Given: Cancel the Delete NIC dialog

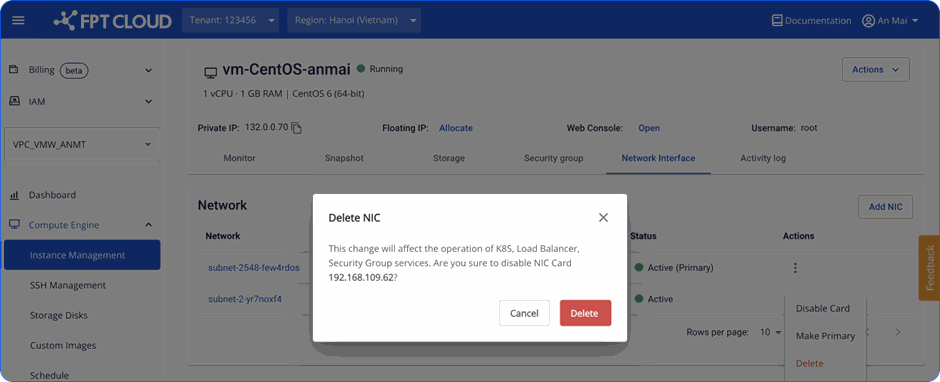Looking at the screenshot, I should click(524, 313).
